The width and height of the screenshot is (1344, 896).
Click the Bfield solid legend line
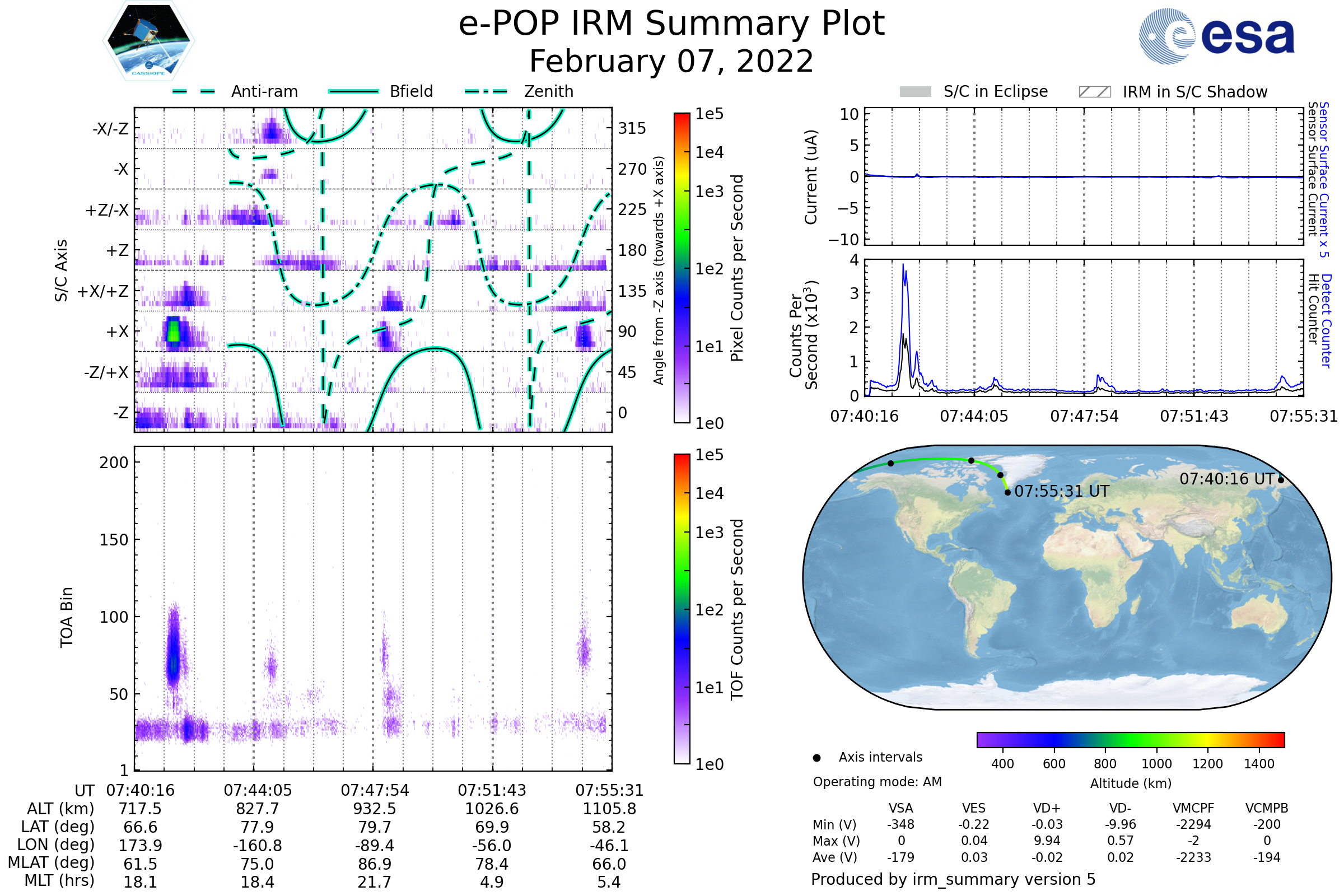tap(353, 91)
